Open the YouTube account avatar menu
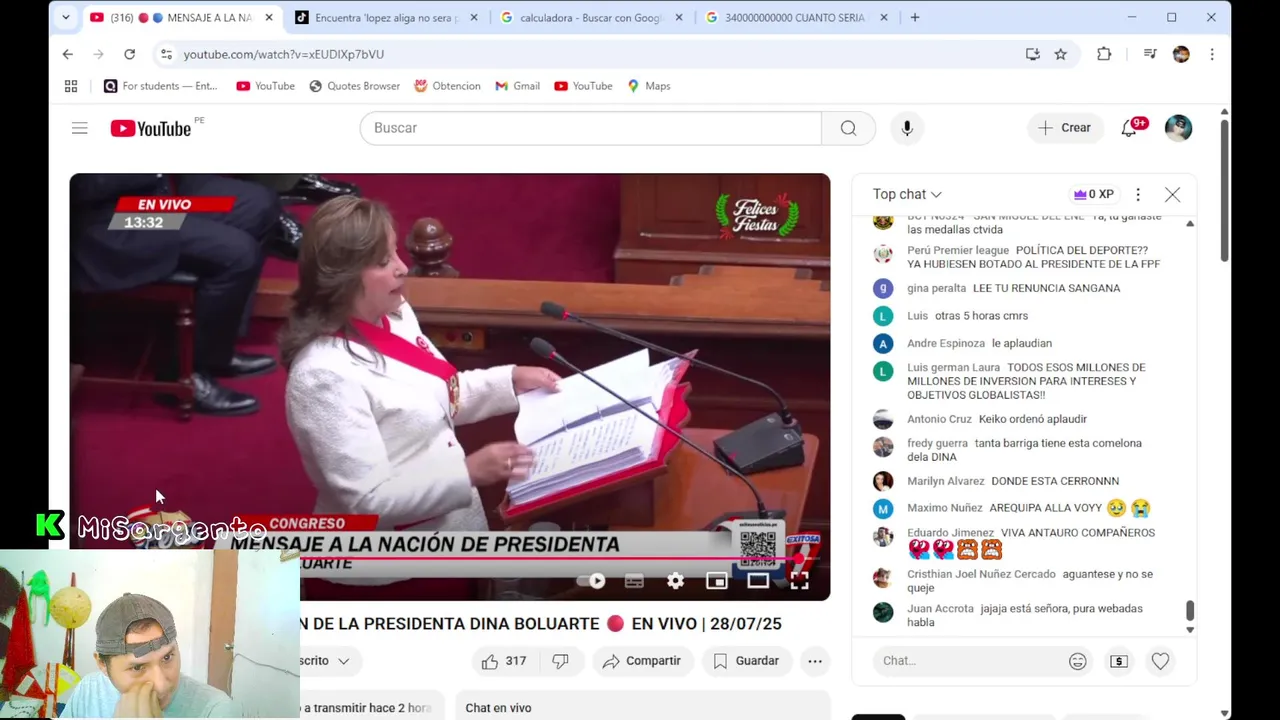1280x720 pixels. (1178, 128)
